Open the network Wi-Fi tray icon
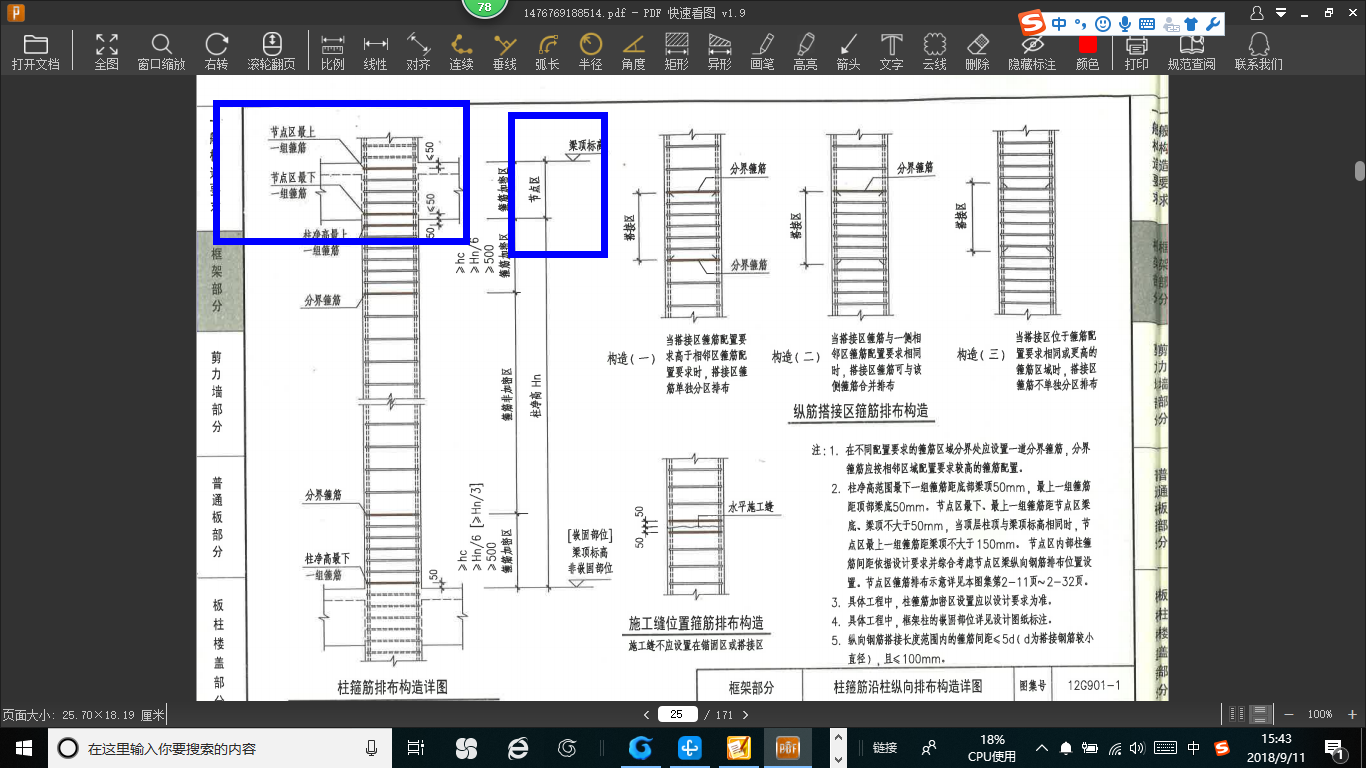Screen dimensions: 1366x768 (1116, 747)
